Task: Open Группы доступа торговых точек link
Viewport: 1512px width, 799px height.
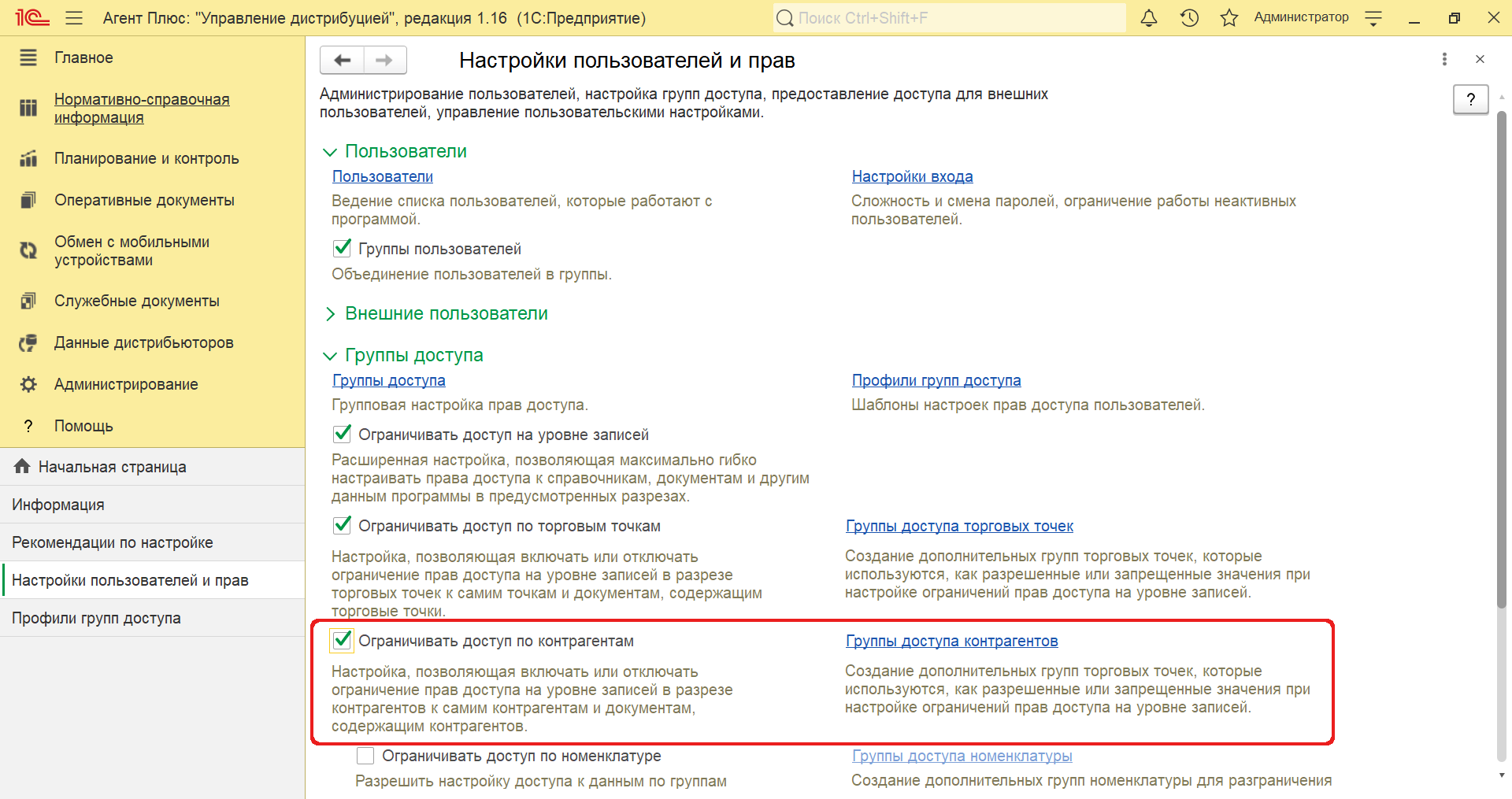Action: tap(959, 526)
